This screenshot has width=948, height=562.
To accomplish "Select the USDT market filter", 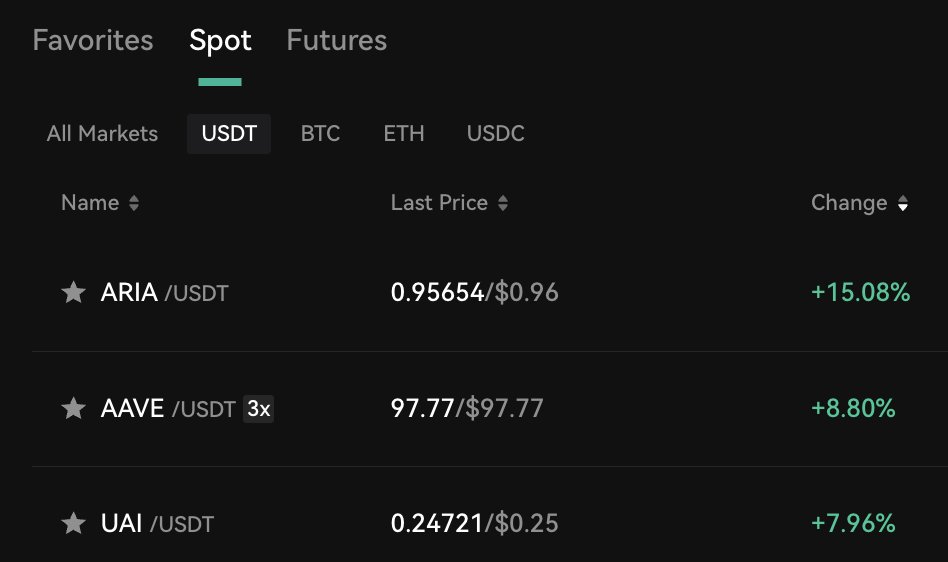I will (229, 134).
